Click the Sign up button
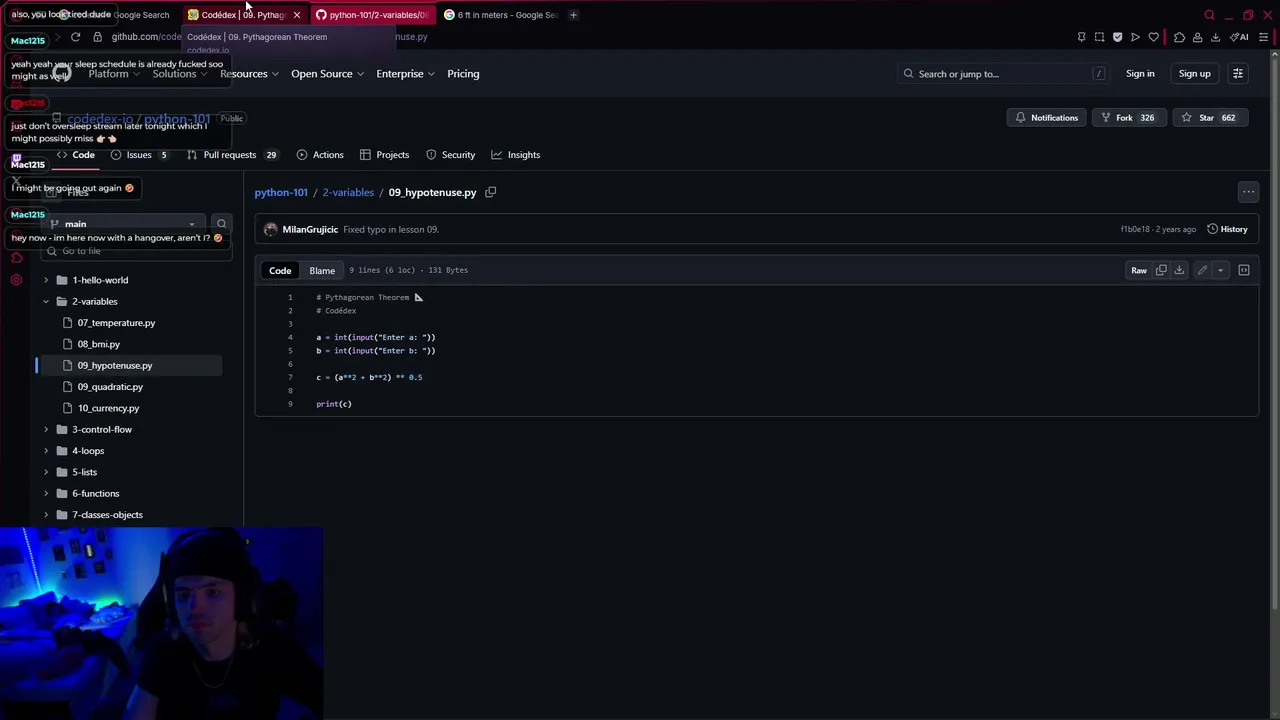This screenshot has width=1280, height=720. (x=1194, y=74)
